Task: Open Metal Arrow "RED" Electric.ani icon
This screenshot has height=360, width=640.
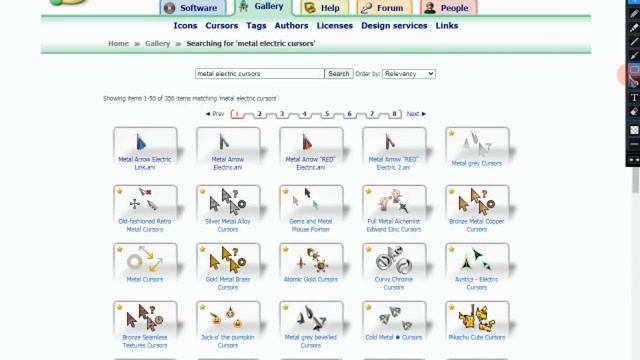Action: [x=307, y=142]
